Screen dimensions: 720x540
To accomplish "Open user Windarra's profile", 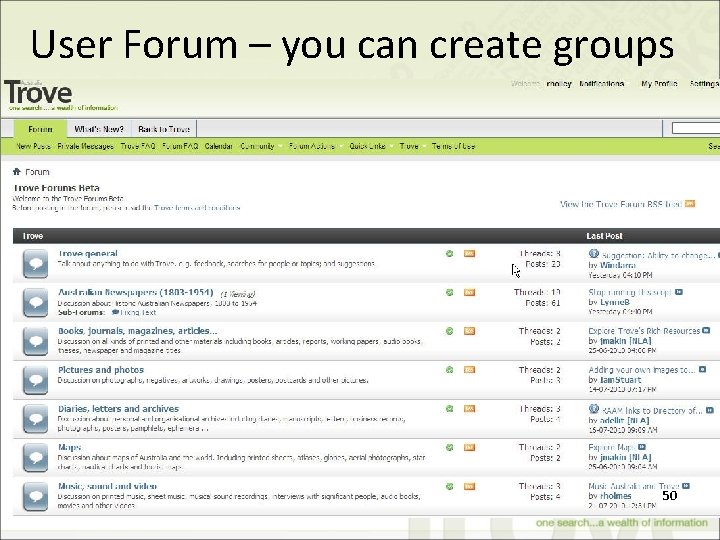I will tap(618, 265).
